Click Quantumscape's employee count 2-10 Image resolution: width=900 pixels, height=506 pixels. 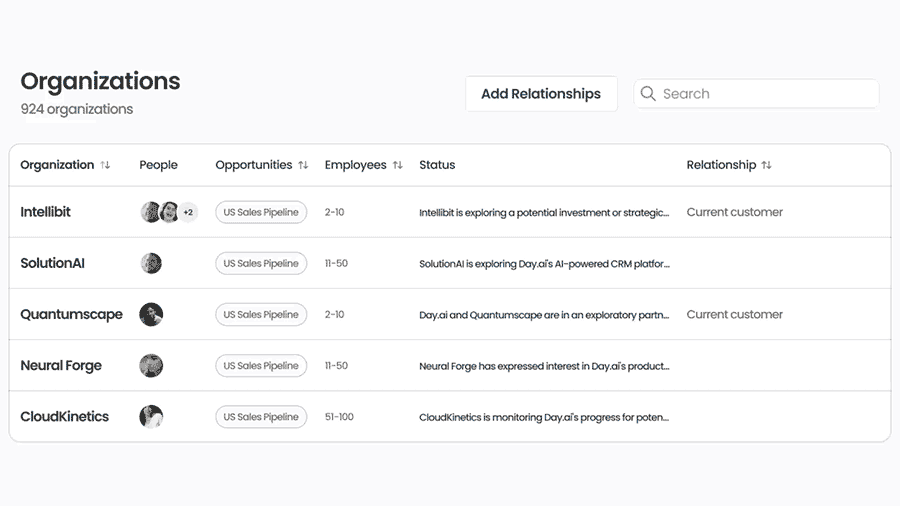(x=335, y=314)
